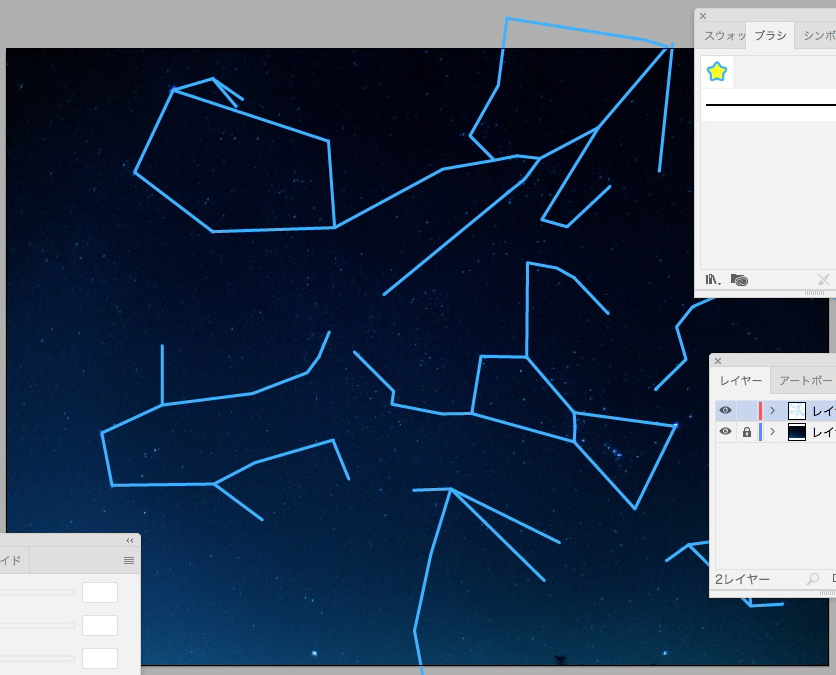The height and width of the screenshot is (675, 836).
Task: Switch to the アートボード tab
Action: point(805,381)
